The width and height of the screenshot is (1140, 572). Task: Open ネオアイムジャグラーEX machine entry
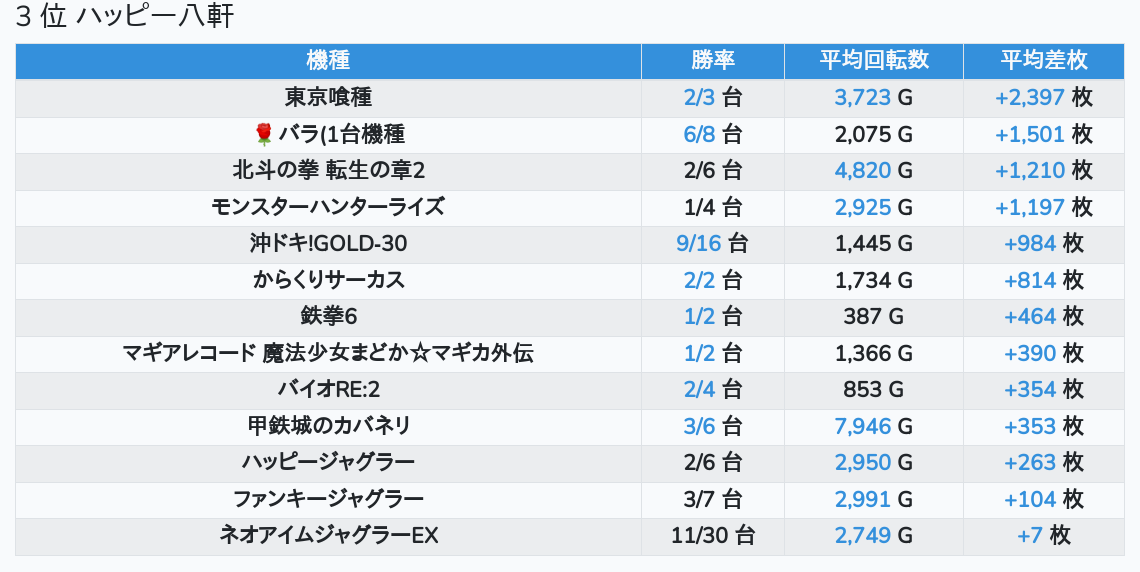[x=328, y=535]
